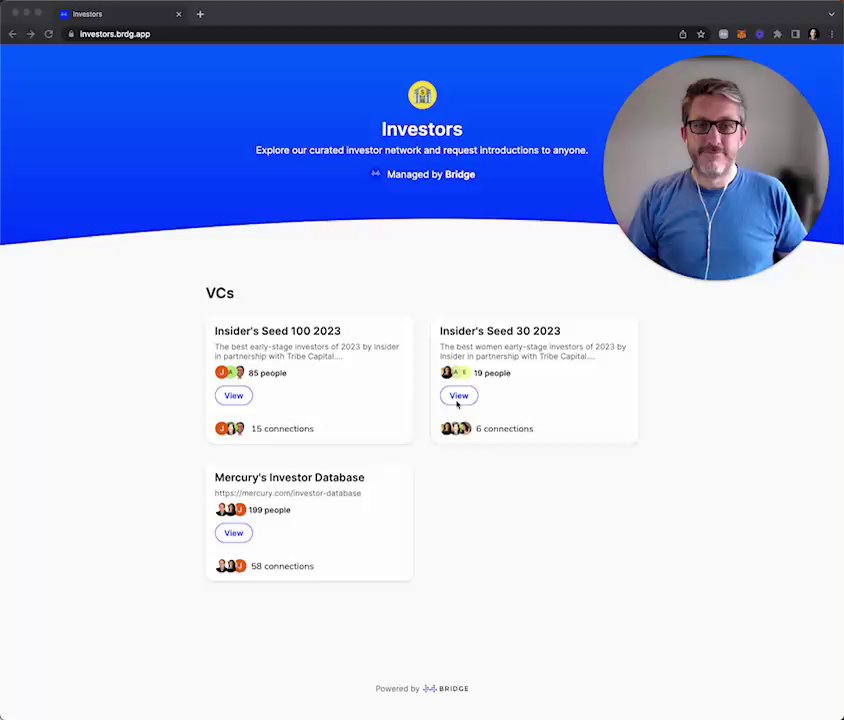Click the yellow Investors bank logo

point(422,95)
